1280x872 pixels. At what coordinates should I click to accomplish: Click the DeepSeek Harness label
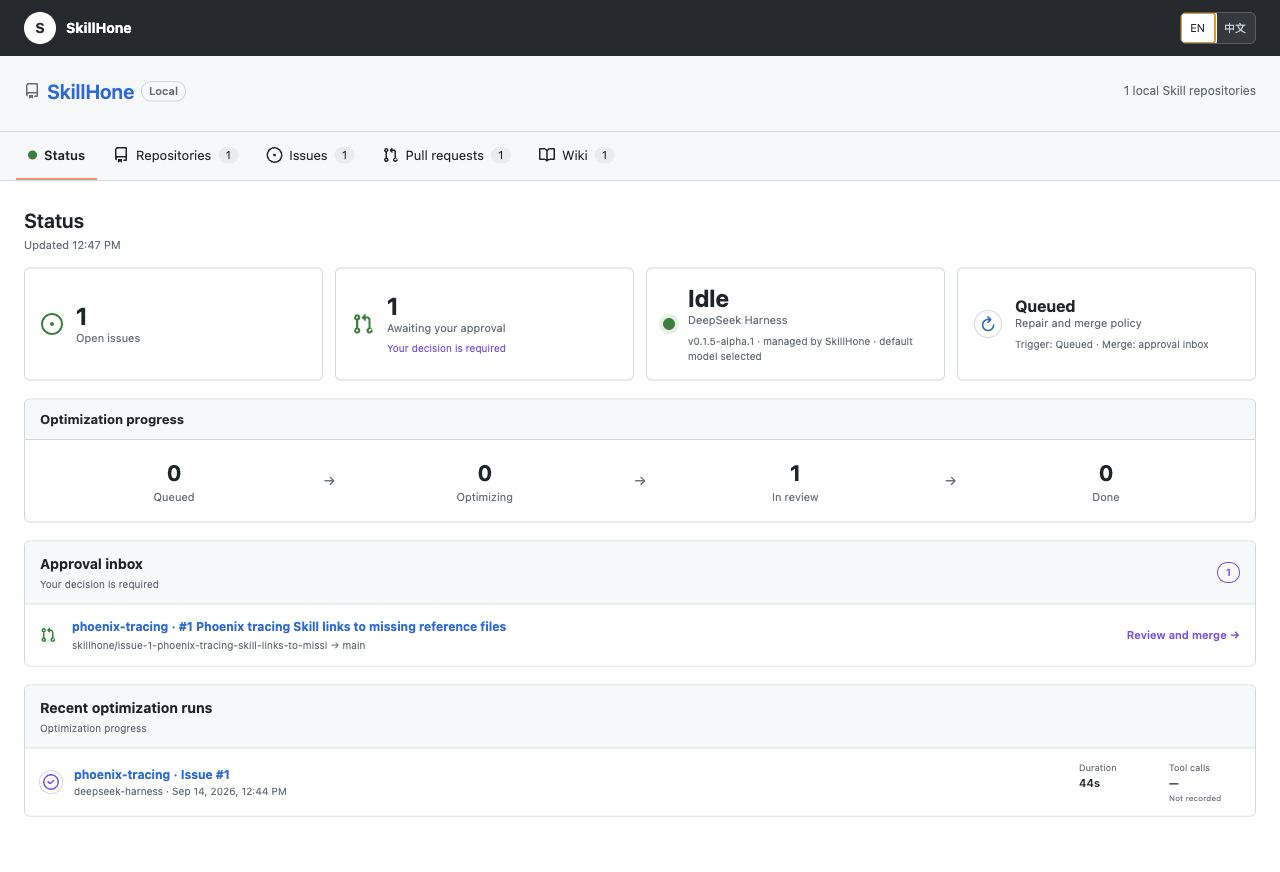pos(738,321)
